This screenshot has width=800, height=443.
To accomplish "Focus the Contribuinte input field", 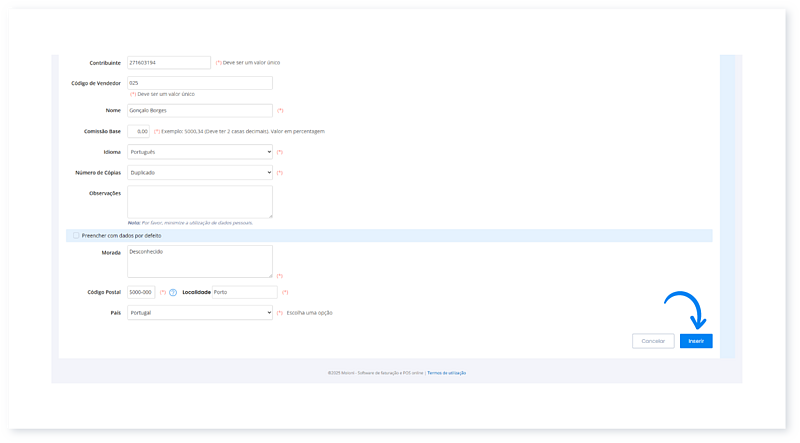I will [169, 62].
